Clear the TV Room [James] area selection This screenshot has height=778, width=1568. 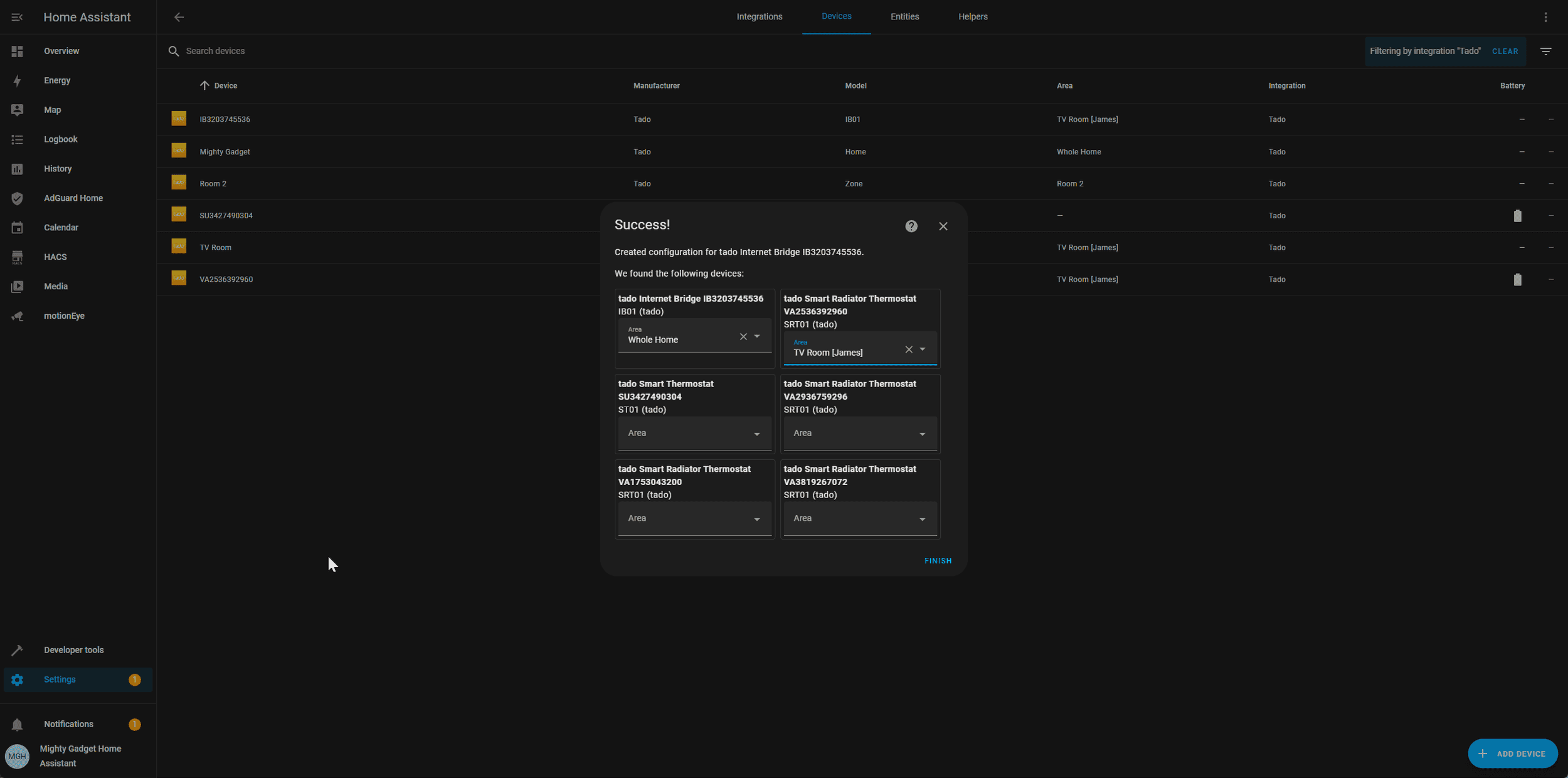(x=908, y=349)
